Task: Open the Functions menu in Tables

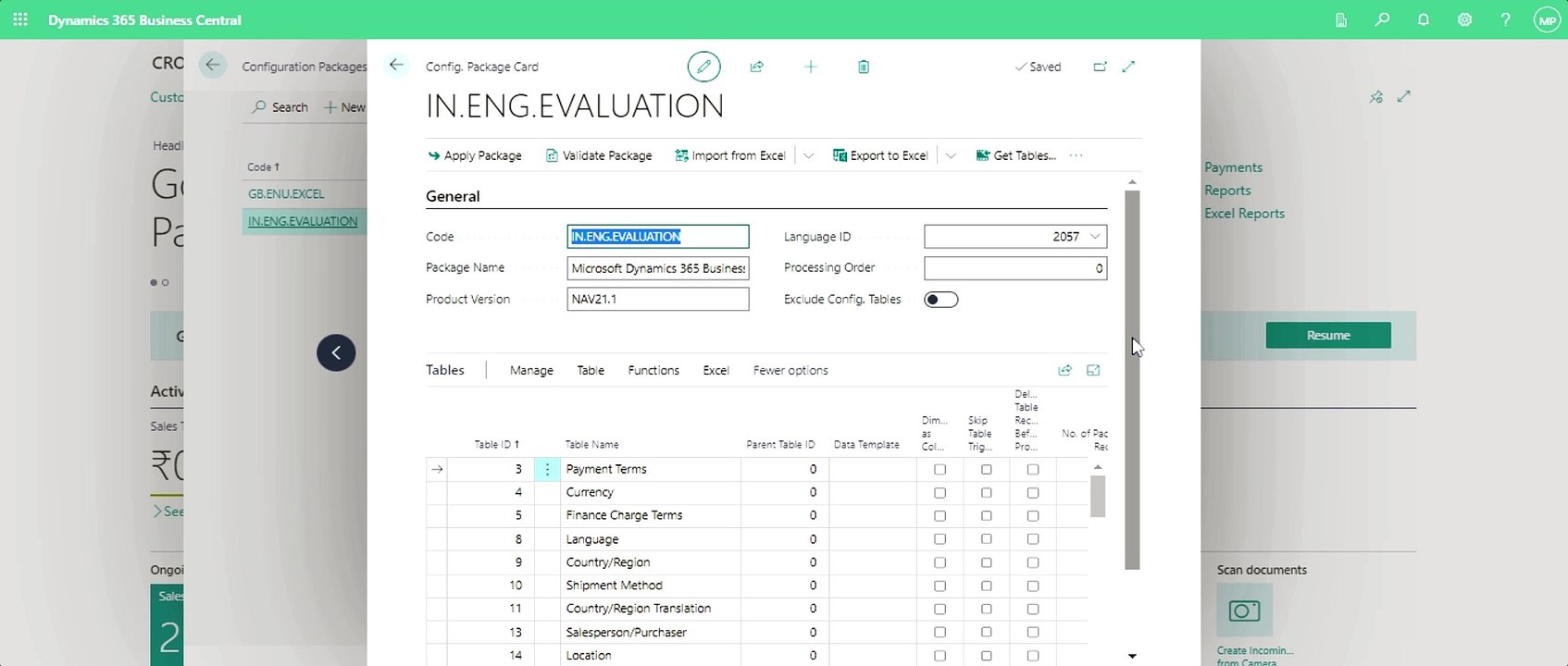Action: (x=653, y=370)
